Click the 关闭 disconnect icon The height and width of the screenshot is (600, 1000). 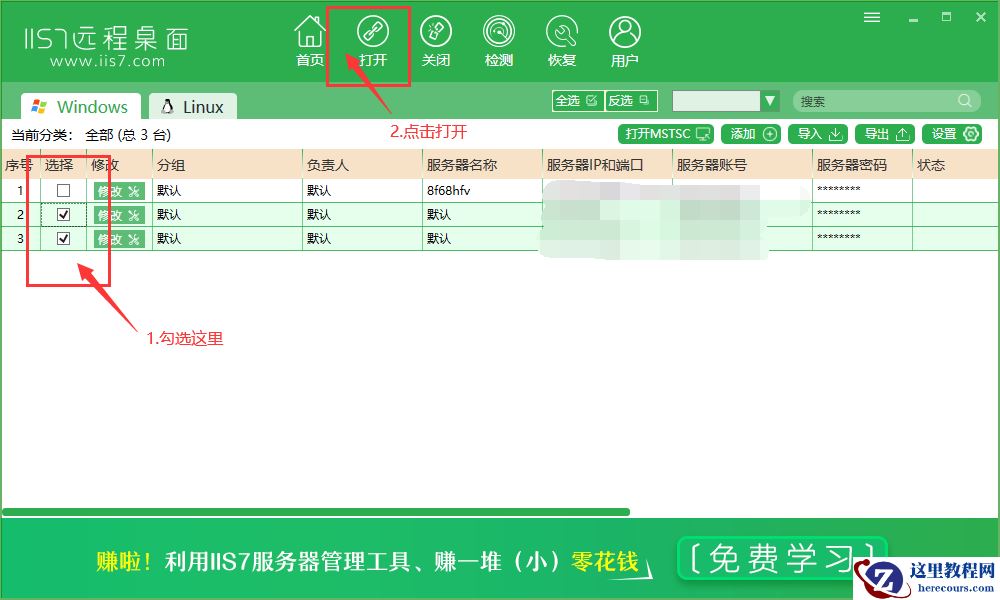click(x=436, y=41)
